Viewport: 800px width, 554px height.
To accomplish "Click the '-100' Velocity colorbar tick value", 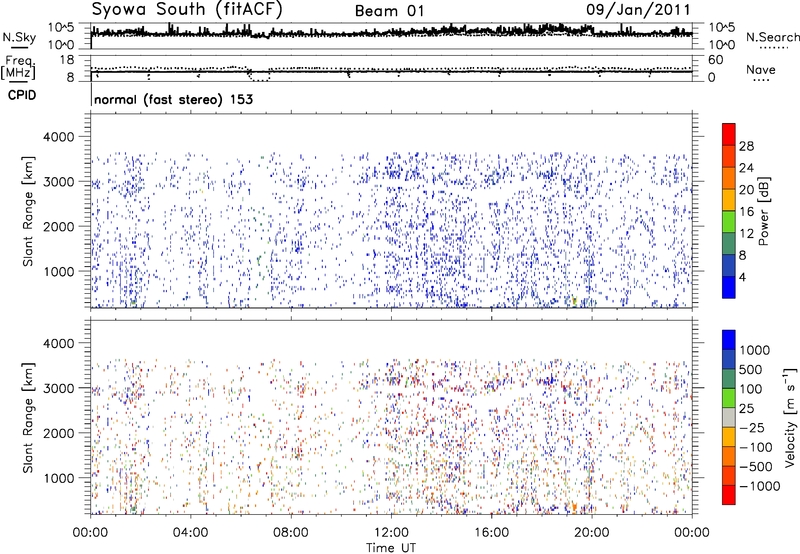I will pos(756,447).
